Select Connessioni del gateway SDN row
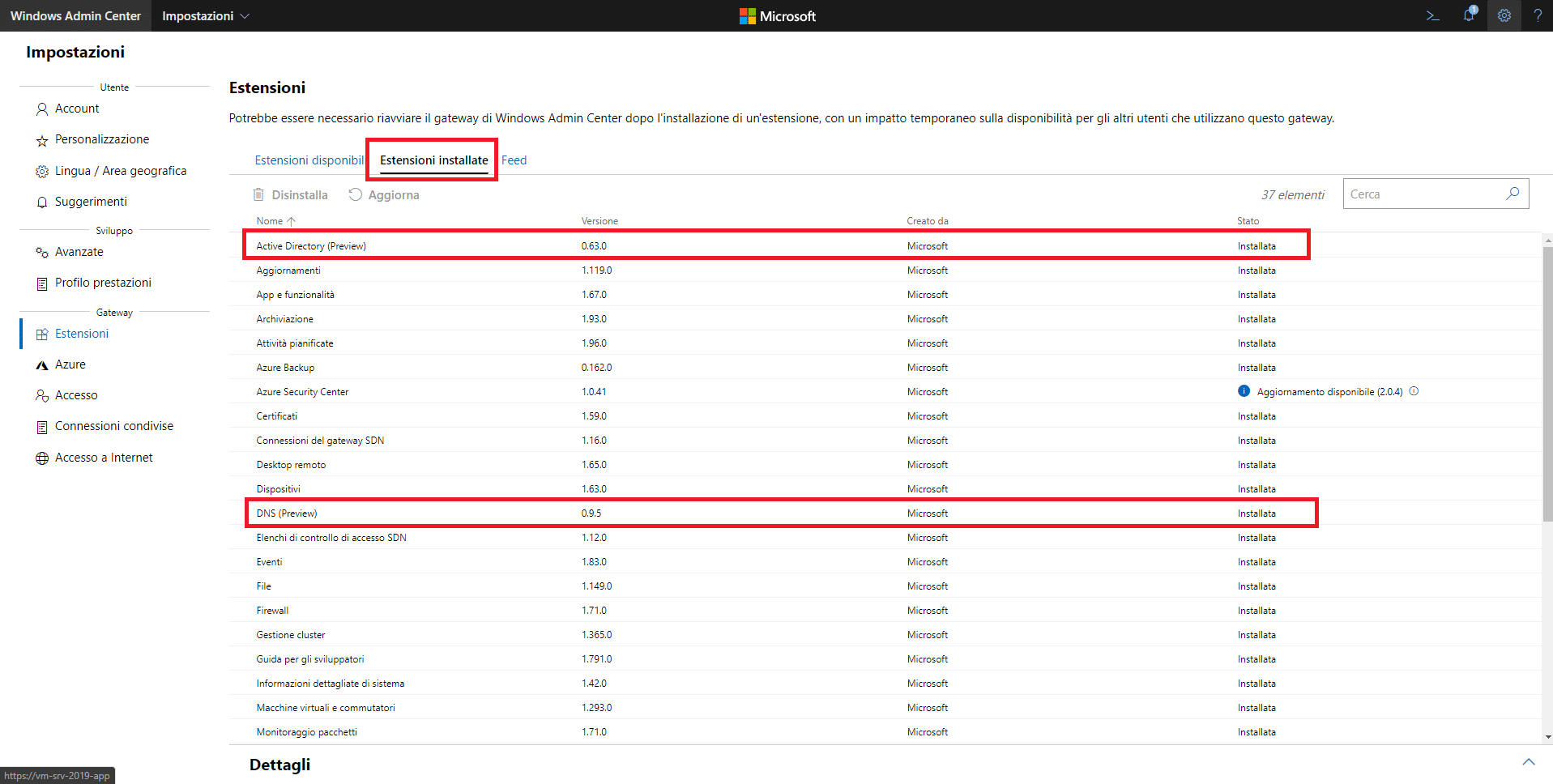The image size is (1553, 784). pyautogui.click(x=885, y=440)
